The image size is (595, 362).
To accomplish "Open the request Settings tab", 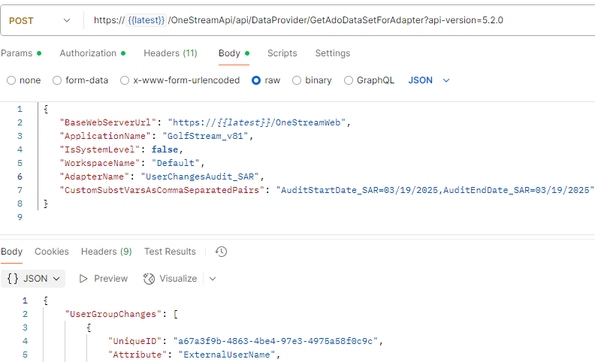I will tap(332, 53).
